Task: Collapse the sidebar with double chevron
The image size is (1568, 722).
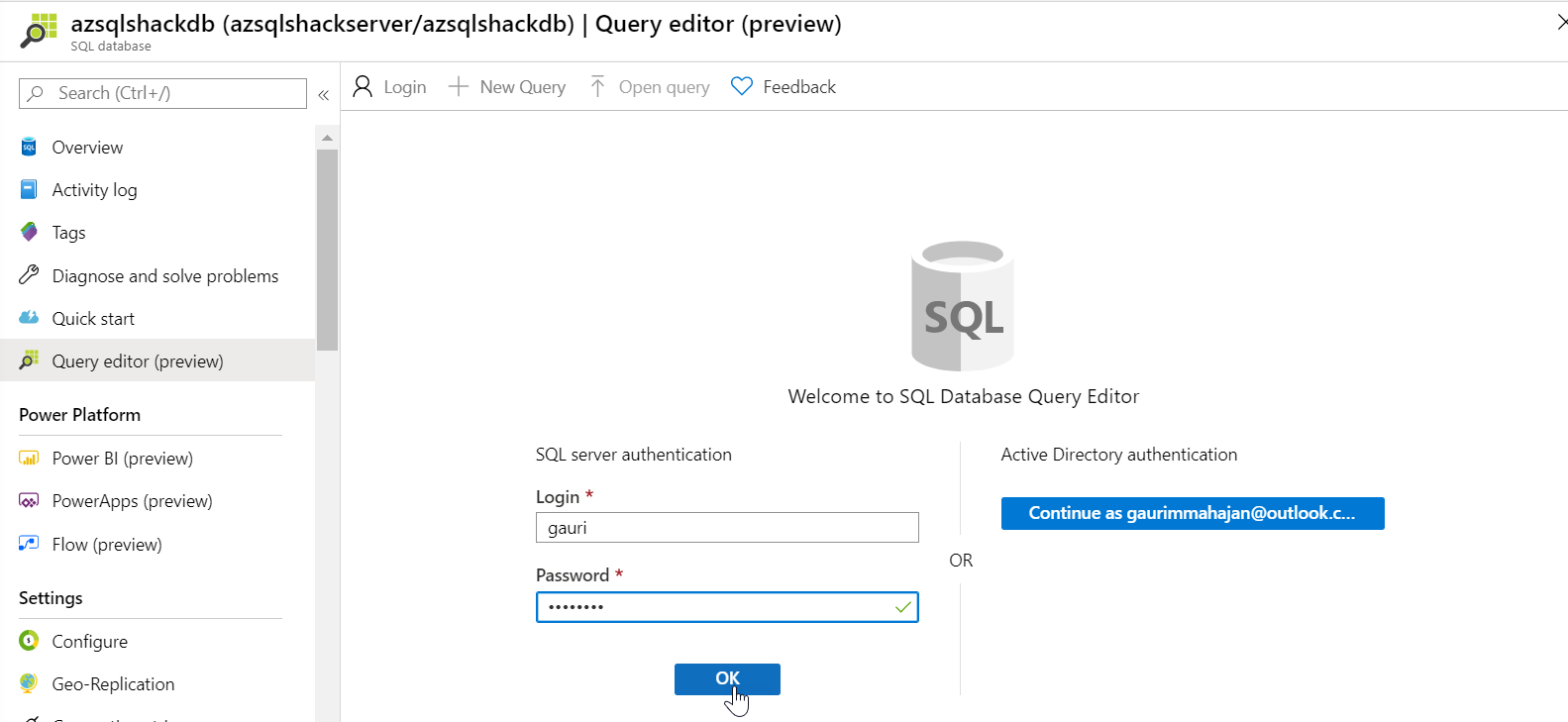Action: [x=323, y=95]
